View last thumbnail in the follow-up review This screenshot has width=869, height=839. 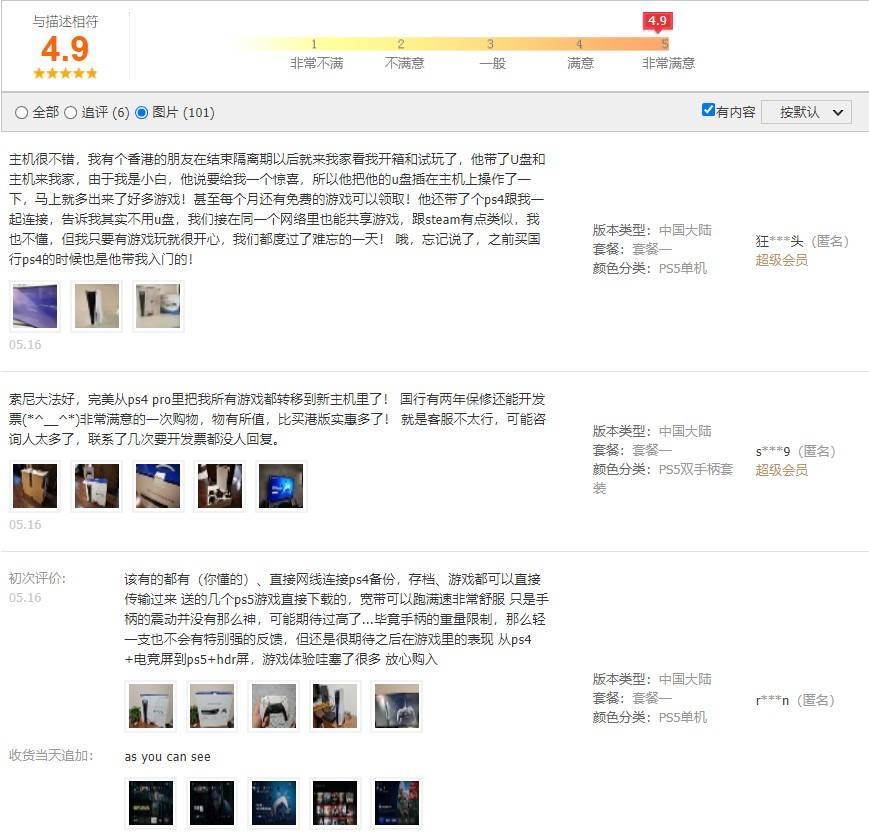(397, 803)
